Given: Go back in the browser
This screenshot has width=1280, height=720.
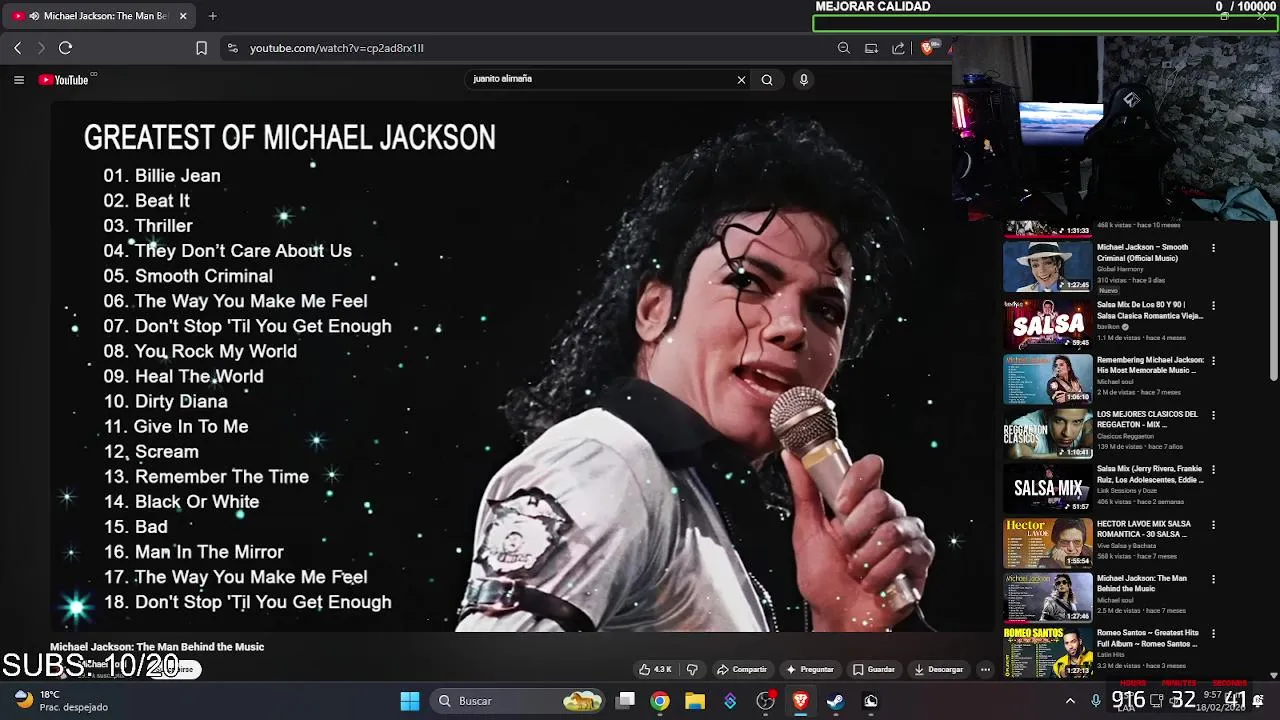Looking at the screenshot, I should point(17,48).
